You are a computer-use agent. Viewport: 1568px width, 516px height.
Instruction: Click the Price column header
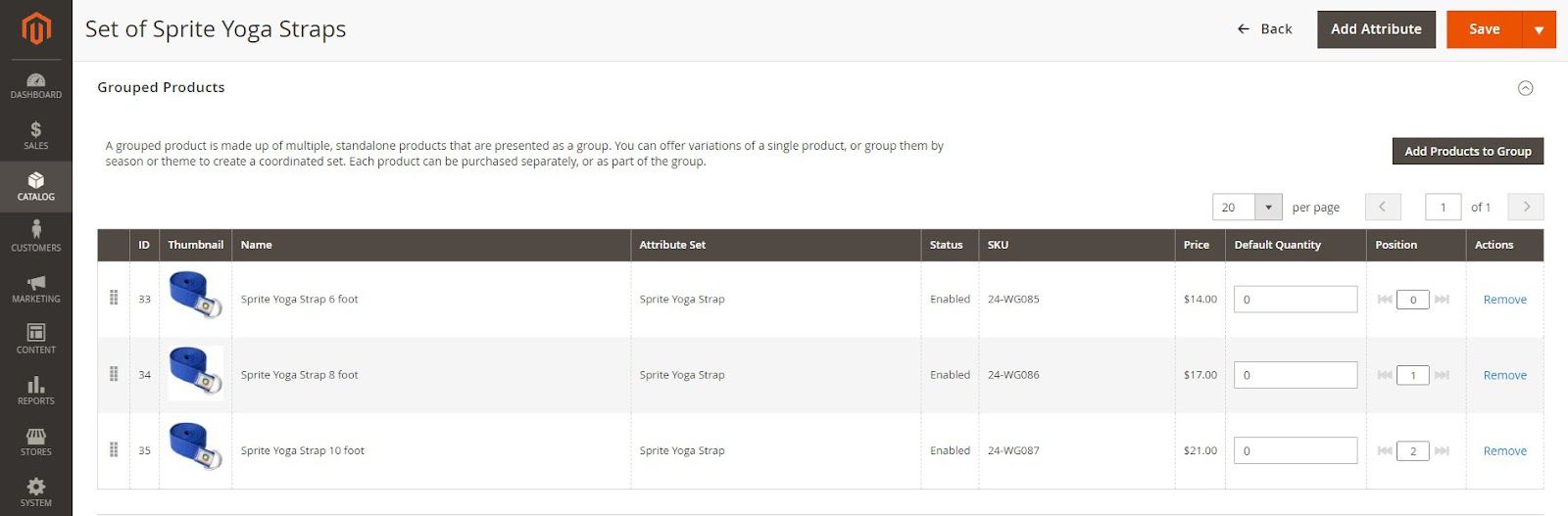click(x=1200, y=245)
